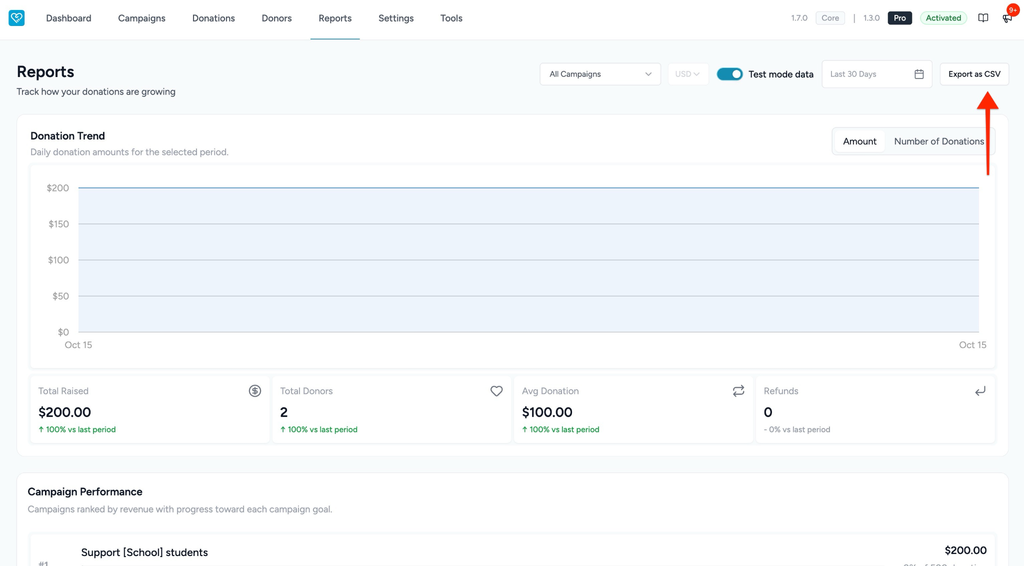Click the 1.3.0 version number
This screenshot has width=1024, height=566.
click(x=871, y=18)
